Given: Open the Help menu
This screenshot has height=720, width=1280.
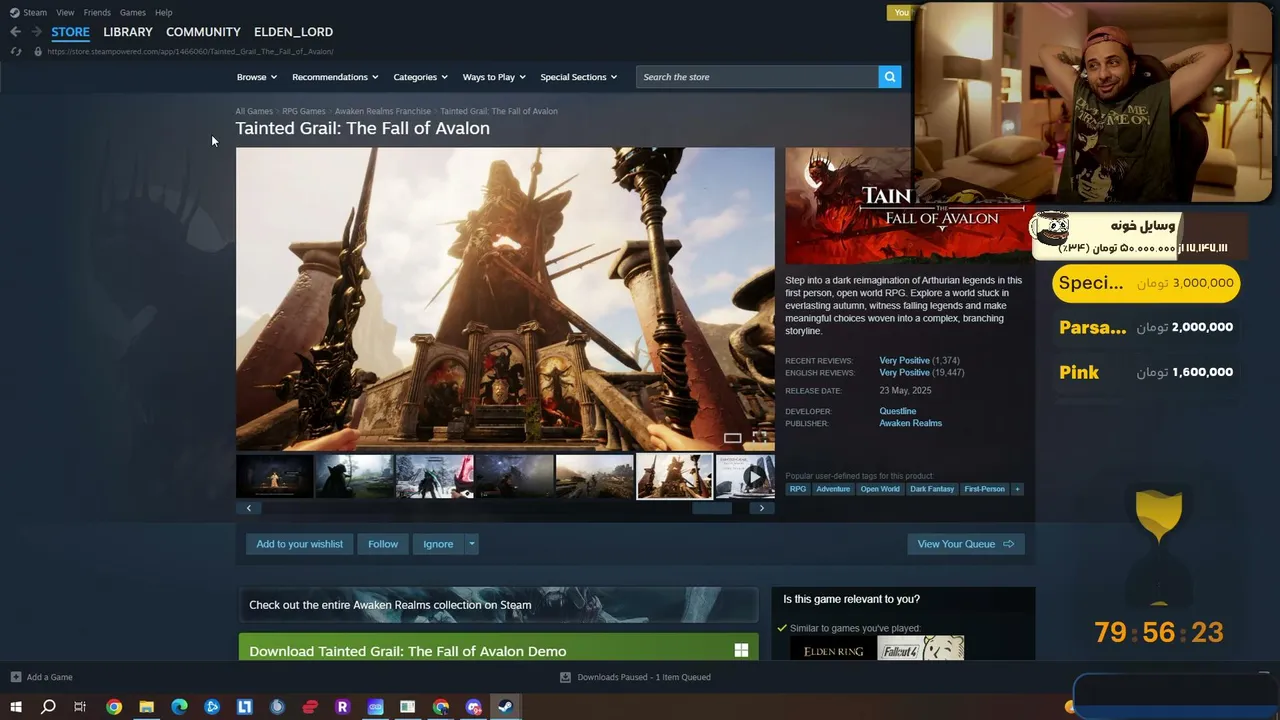Looking at the screenshot, I should 164,12.
